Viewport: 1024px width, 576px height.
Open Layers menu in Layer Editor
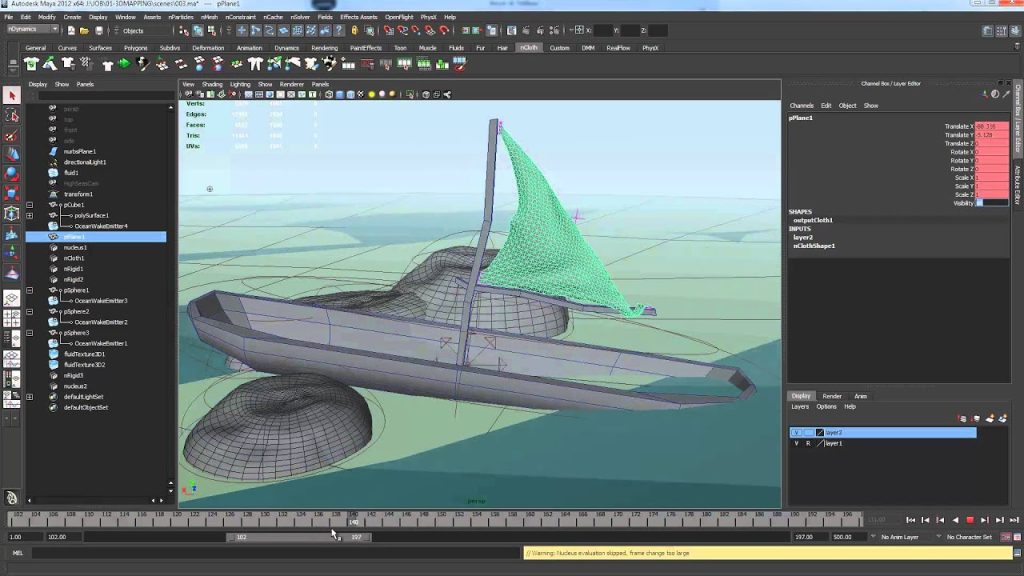tap(800, 406)
